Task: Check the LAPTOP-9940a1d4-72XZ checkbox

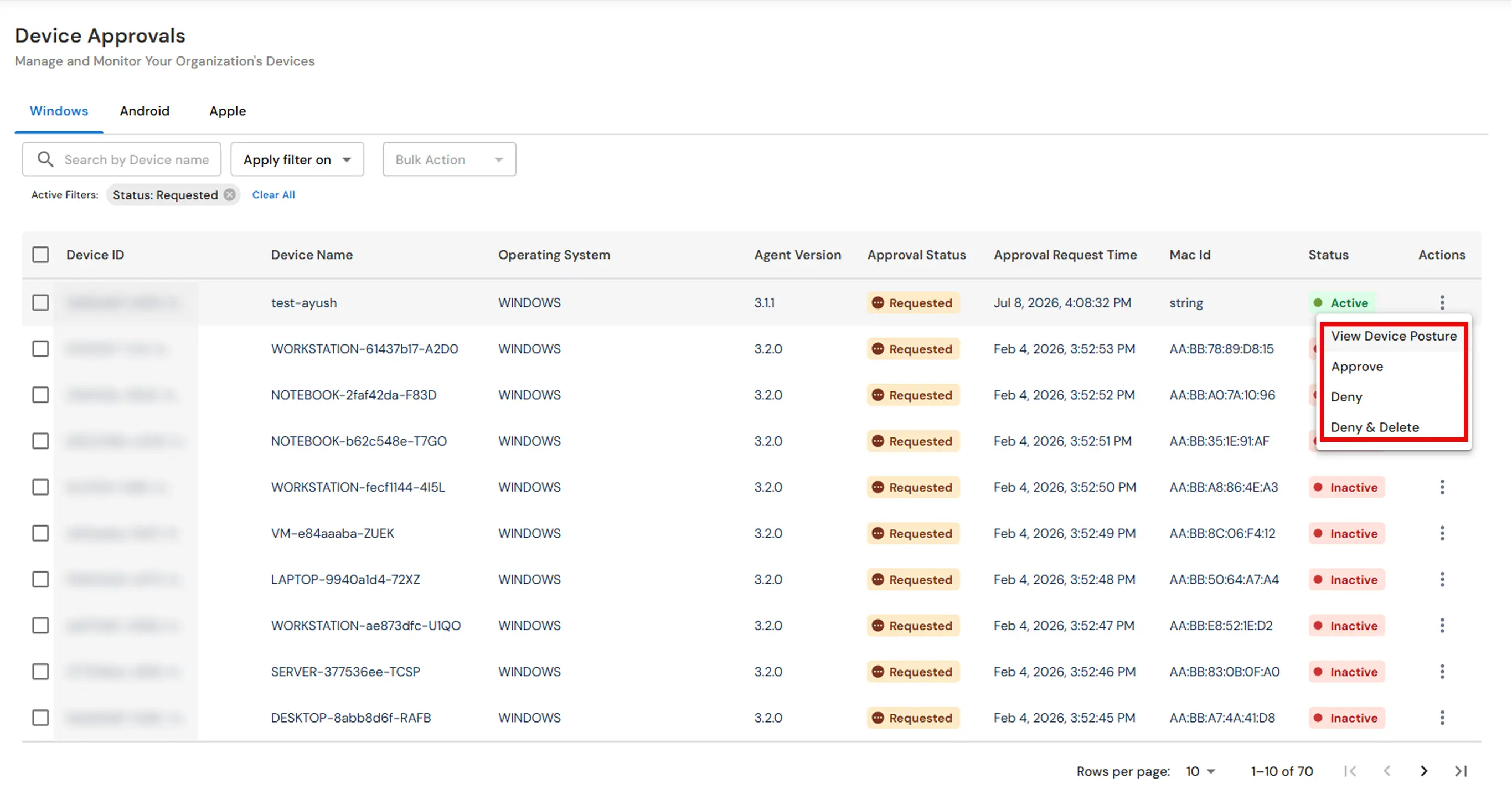Action: (x=40, y=579)
